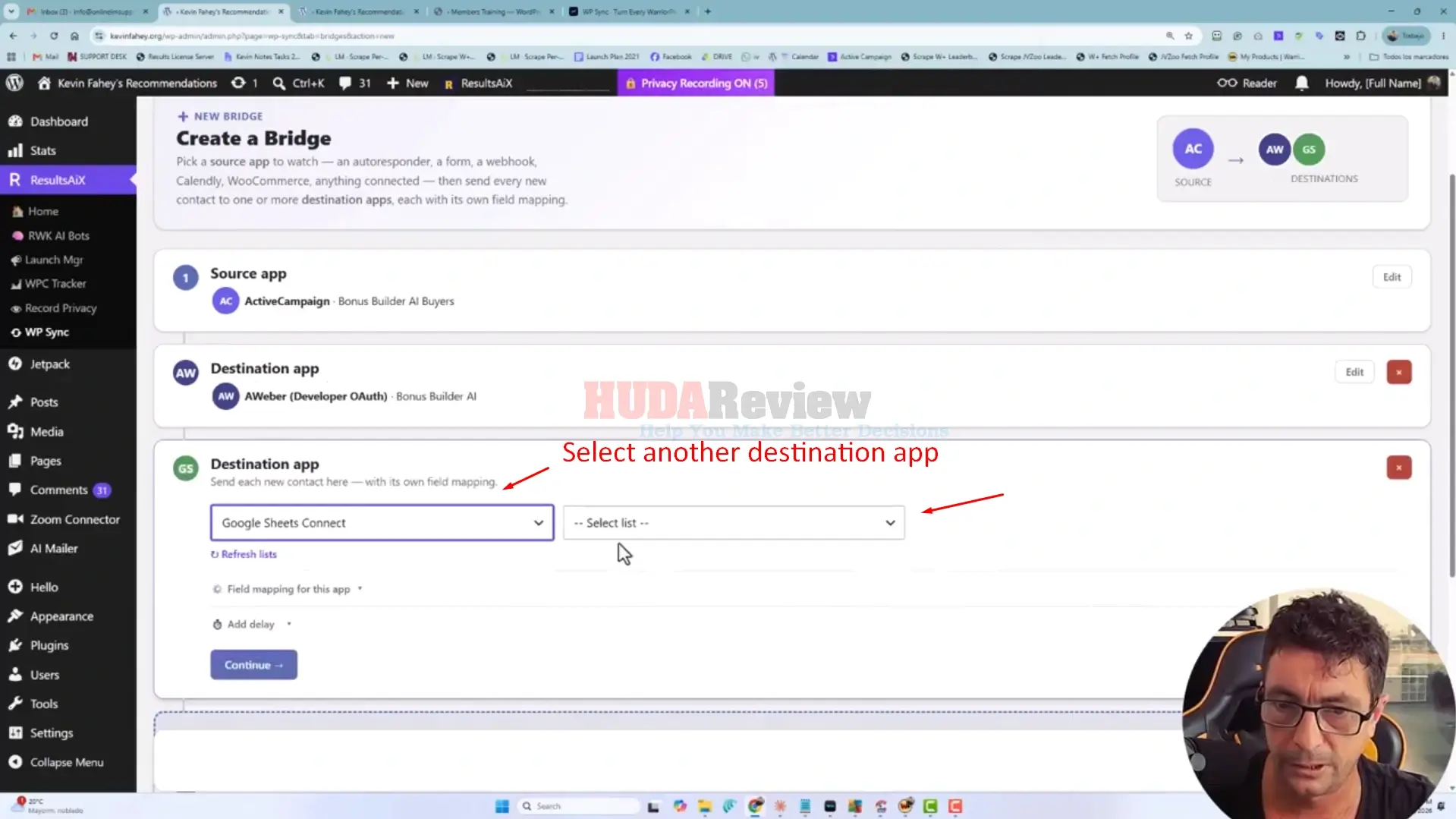Open WP Sync submenu item
Image resolution: width=1456 pixels, height=819 pixels.
tap(47, 332)
